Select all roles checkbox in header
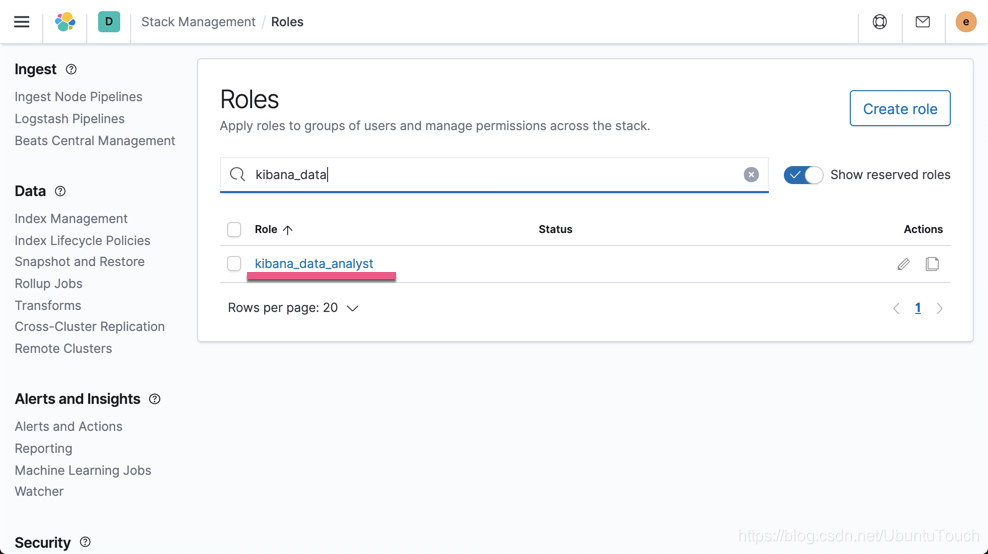The height and width of the screenshot is (554, 988). 234,229
